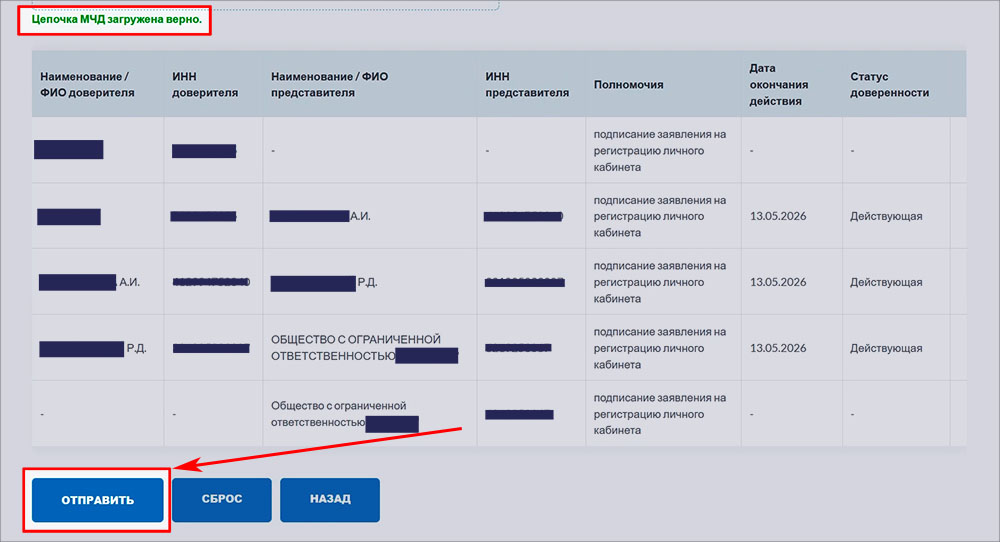Select the 'Статус доверенности' column header
Viewport: 1000px width, 542px height.
point(889,84)
